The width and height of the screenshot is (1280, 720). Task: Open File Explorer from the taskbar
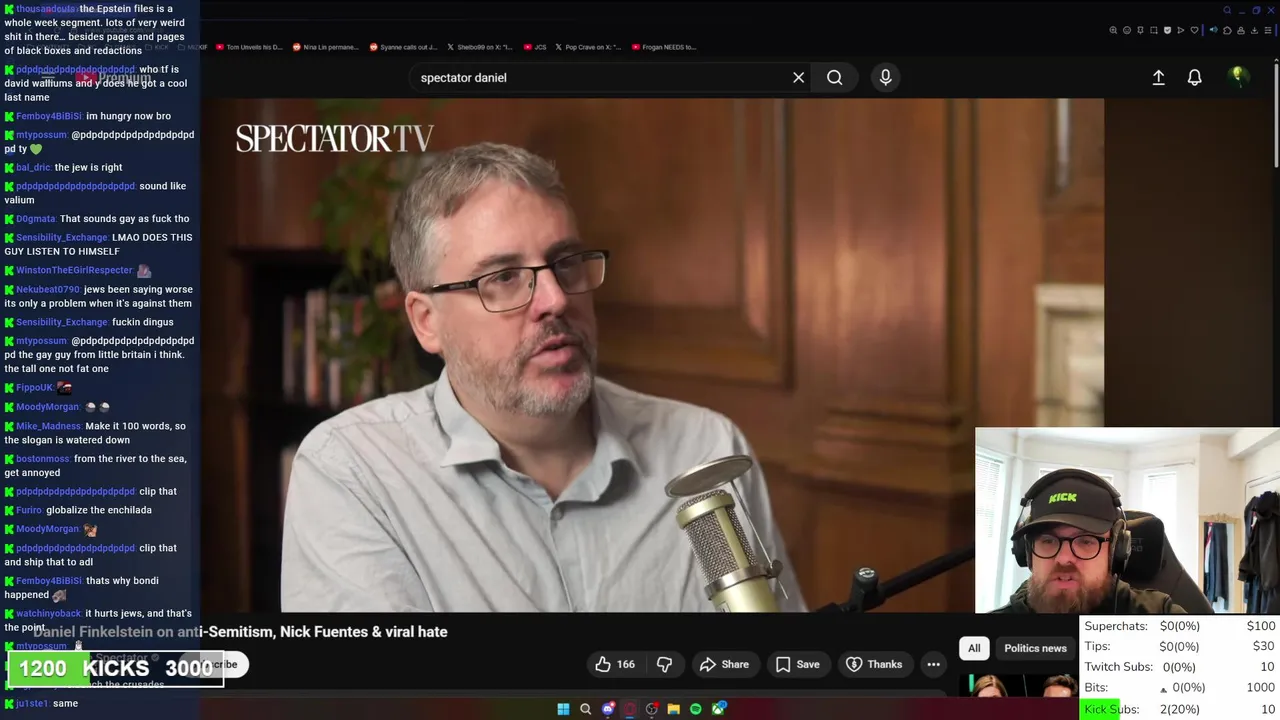tap(674, 709)
